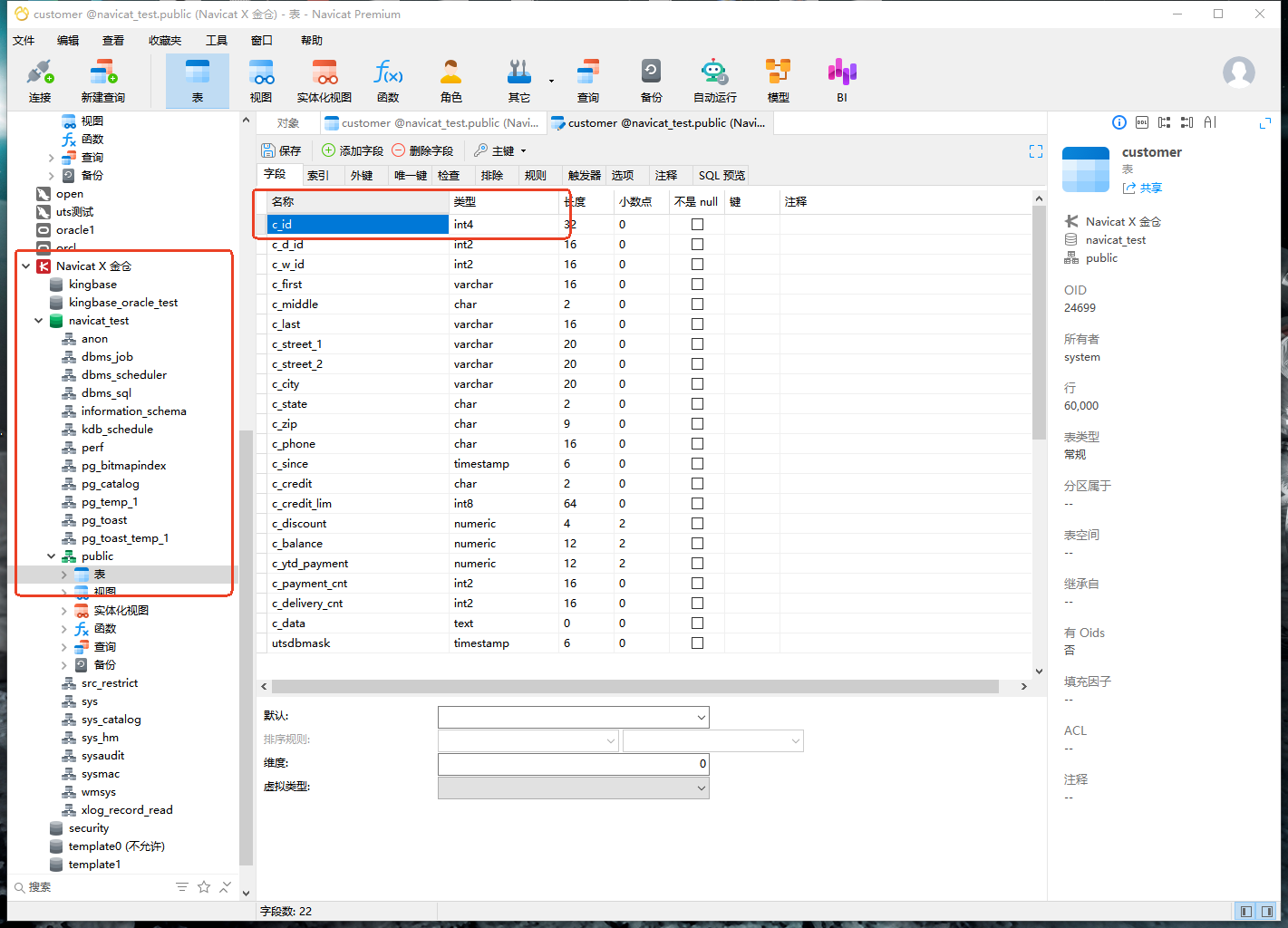Image resolution: width=1288 pixels, height=928 pixels.
Task: Click the 添加字段 button
Action: 353,151
